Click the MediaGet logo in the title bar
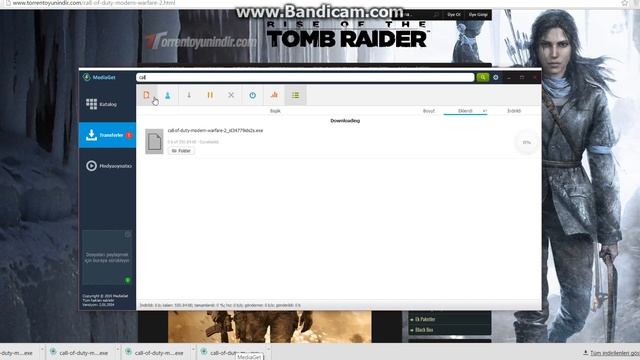This screenshot has width=640, height=360. click(x=99, y=77)
